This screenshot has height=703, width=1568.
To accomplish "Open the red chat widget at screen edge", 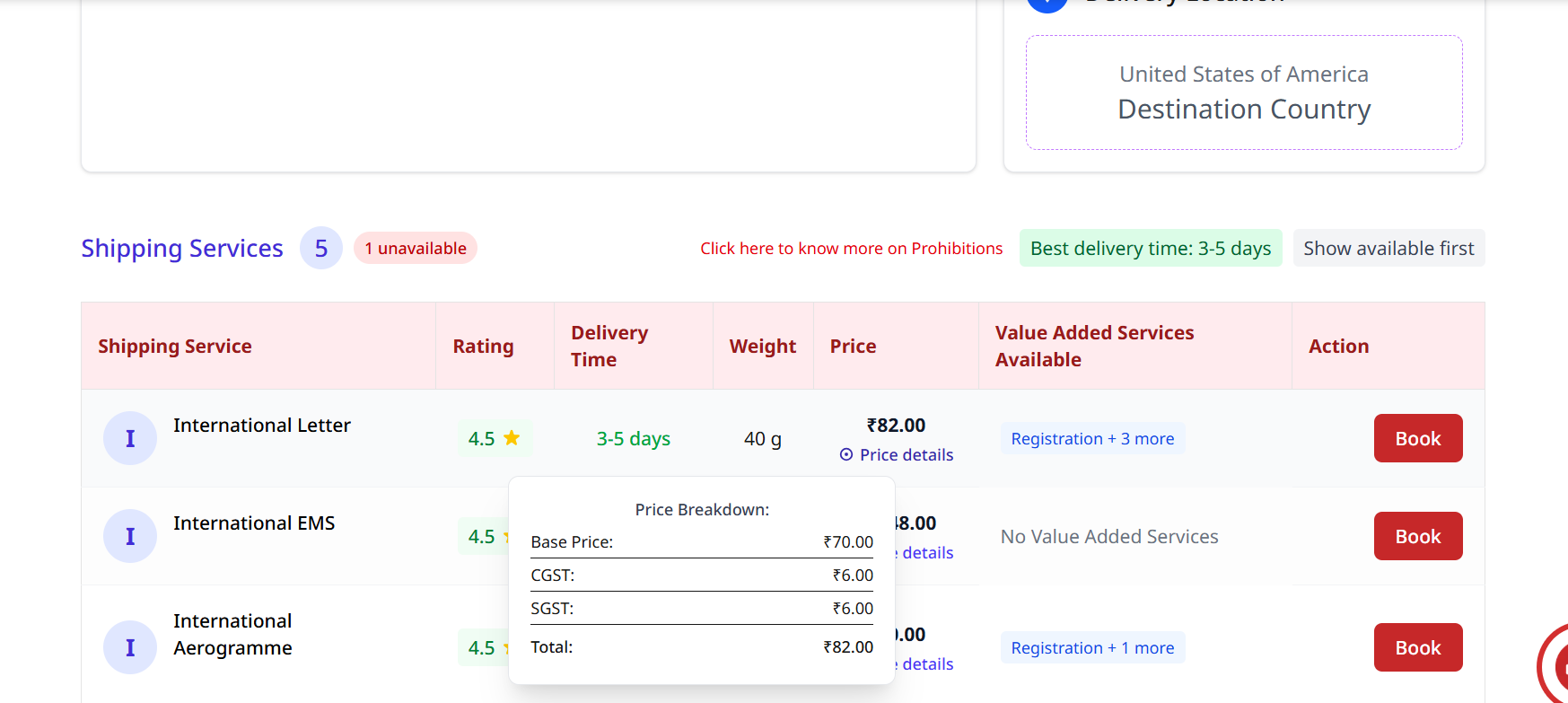I will point(1556,665).
